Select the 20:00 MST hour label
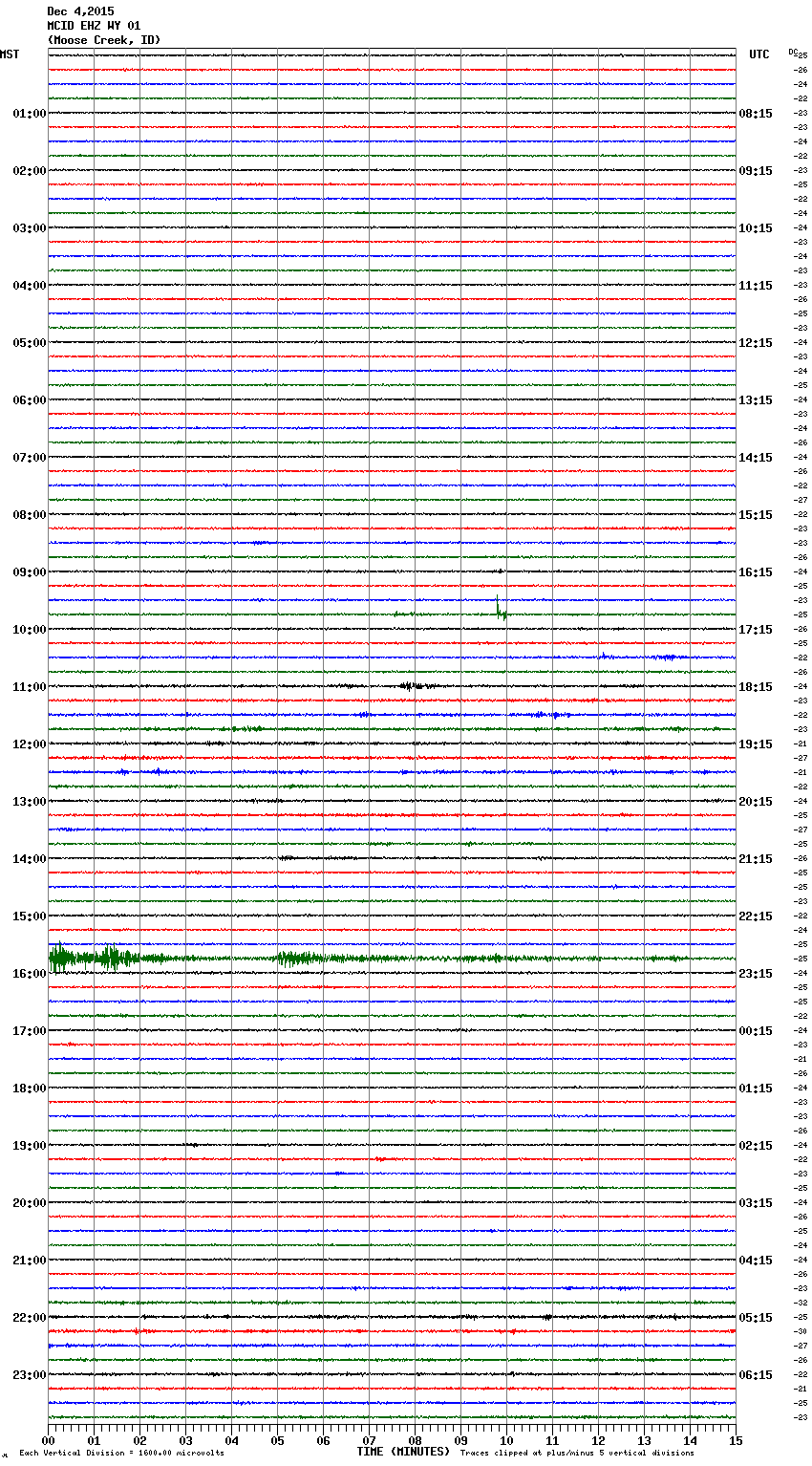The width and height of the screenshot is (812, 1466). 30,1203
